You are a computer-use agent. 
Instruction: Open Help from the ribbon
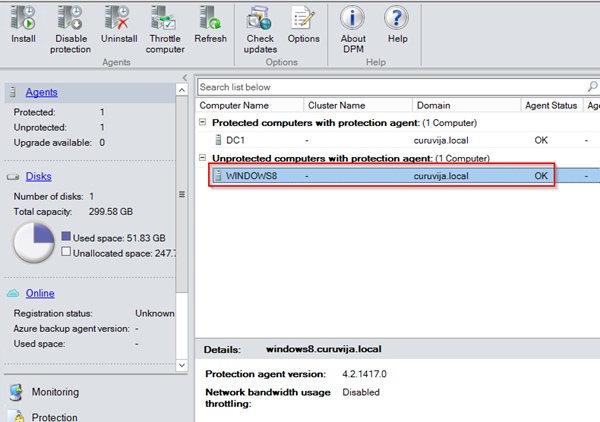pyautogui.click(x=397, y=24)
